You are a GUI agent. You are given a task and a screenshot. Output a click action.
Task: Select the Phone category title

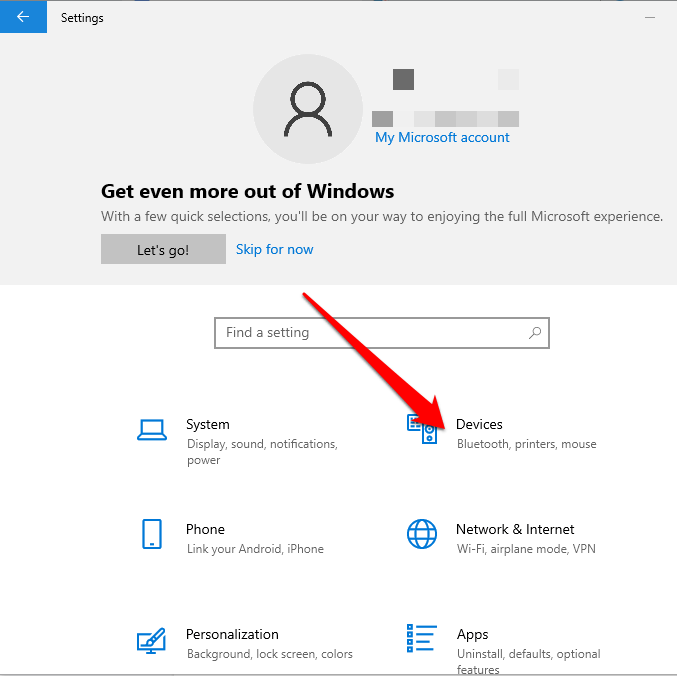[205, 529]
